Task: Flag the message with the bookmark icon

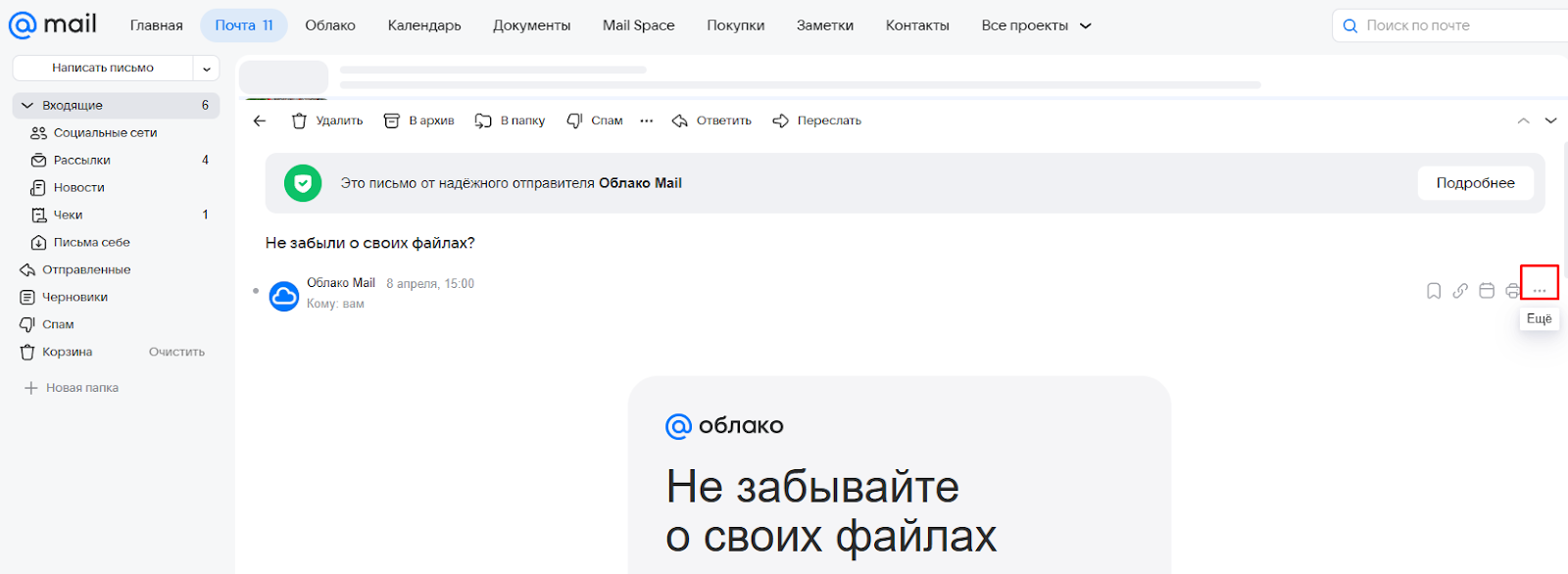Action: [1434, 291]
